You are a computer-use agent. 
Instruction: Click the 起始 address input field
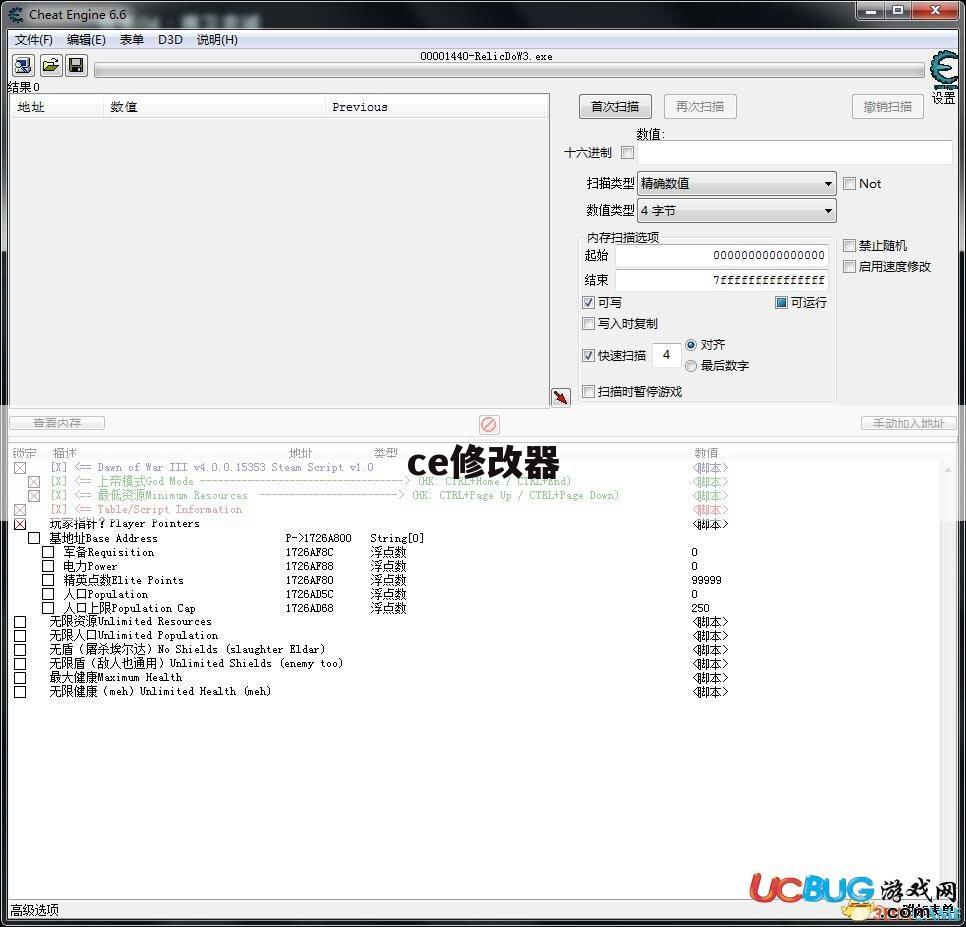[x=721, y=255]
